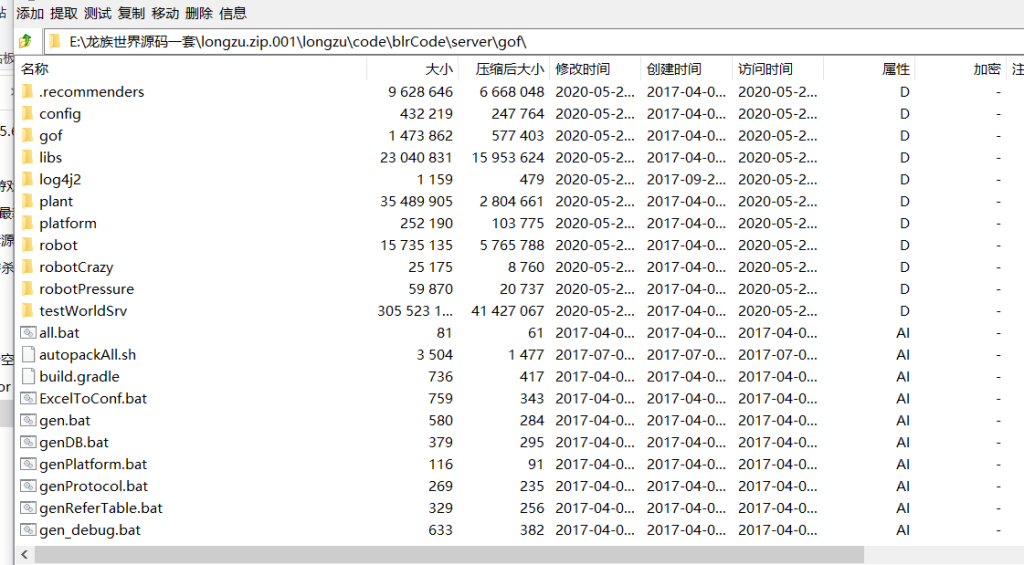The height and width of the screenshot is (565, 1024).
Task: Select the config folder icon
Action: [x=27, y=114]
